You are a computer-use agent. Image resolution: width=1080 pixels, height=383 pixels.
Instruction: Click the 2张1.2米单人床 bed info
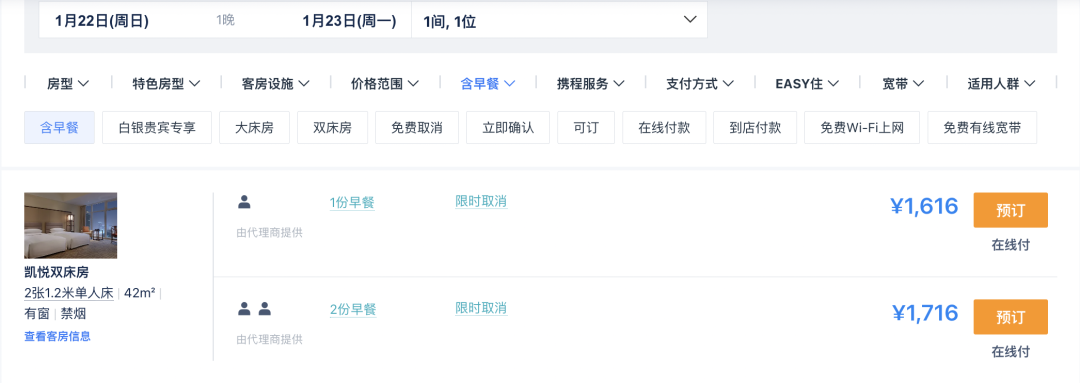click(x=69, y=293)
